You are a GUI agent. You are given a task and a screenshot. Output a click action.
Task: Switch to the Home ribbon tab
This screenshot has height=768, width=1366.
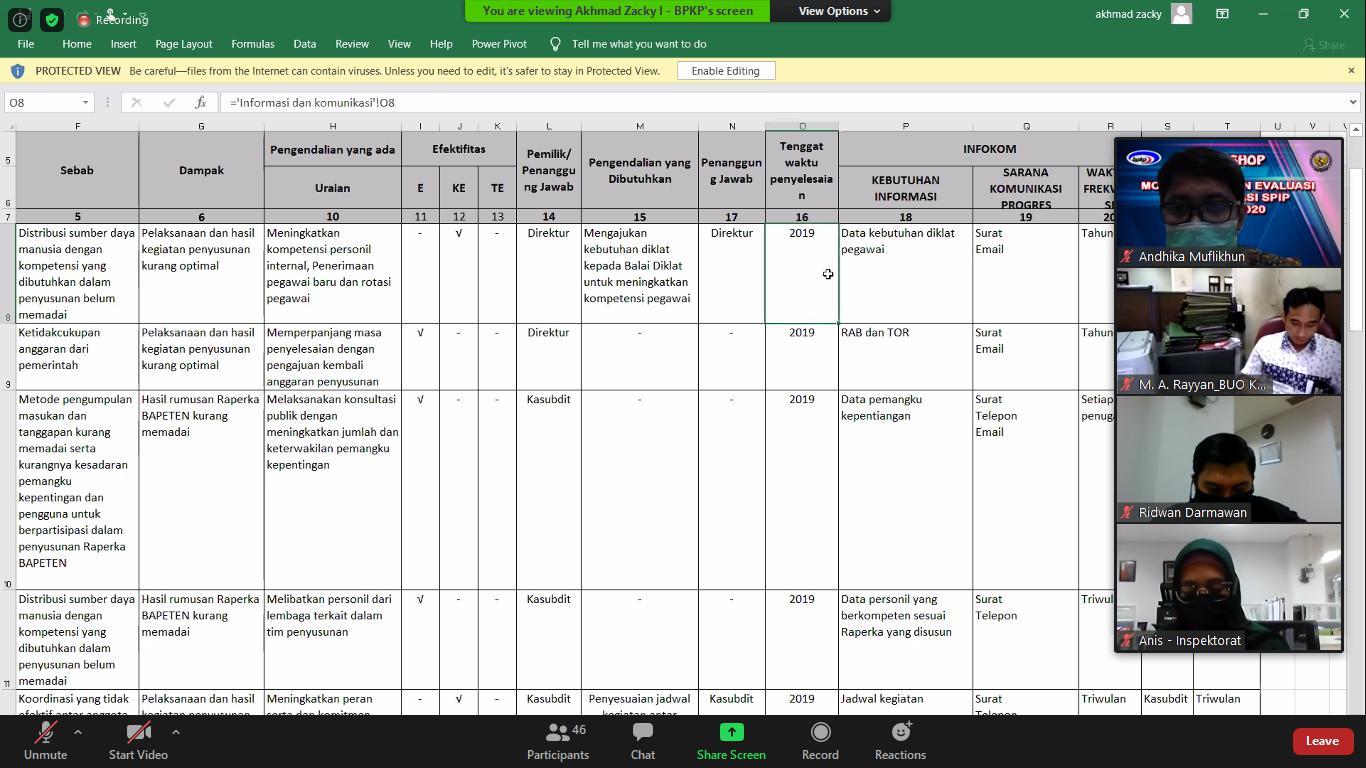[77, 44]
